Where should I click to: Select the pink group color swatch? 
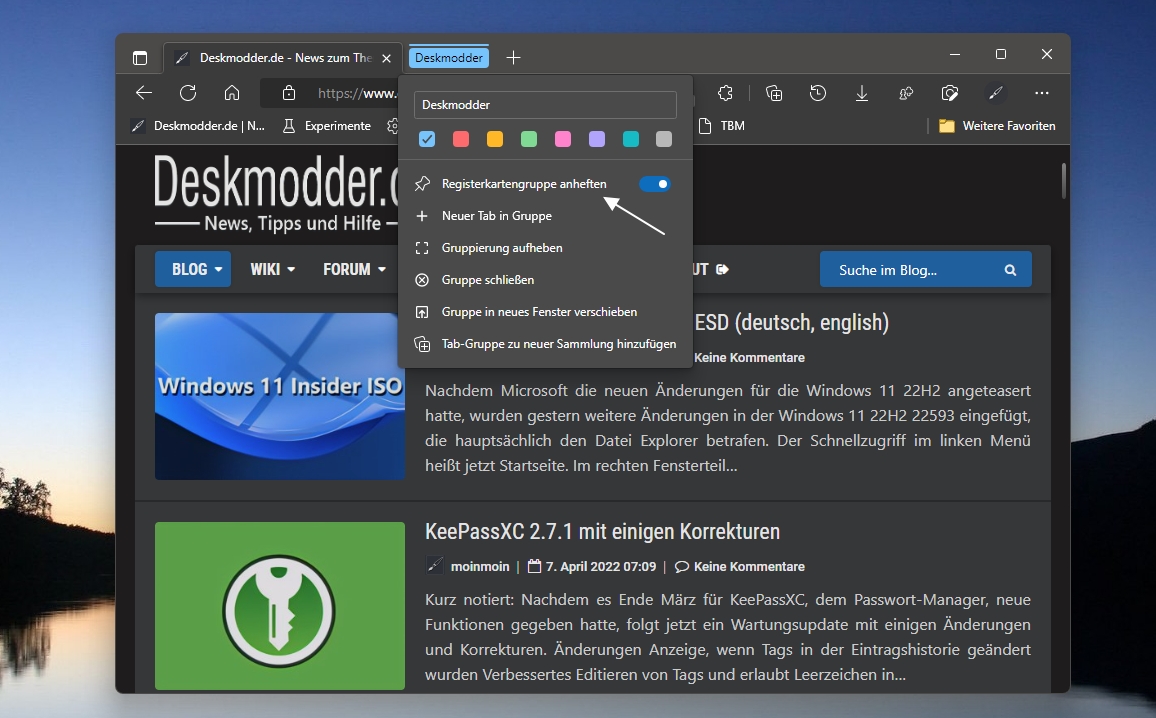point(563,139)
